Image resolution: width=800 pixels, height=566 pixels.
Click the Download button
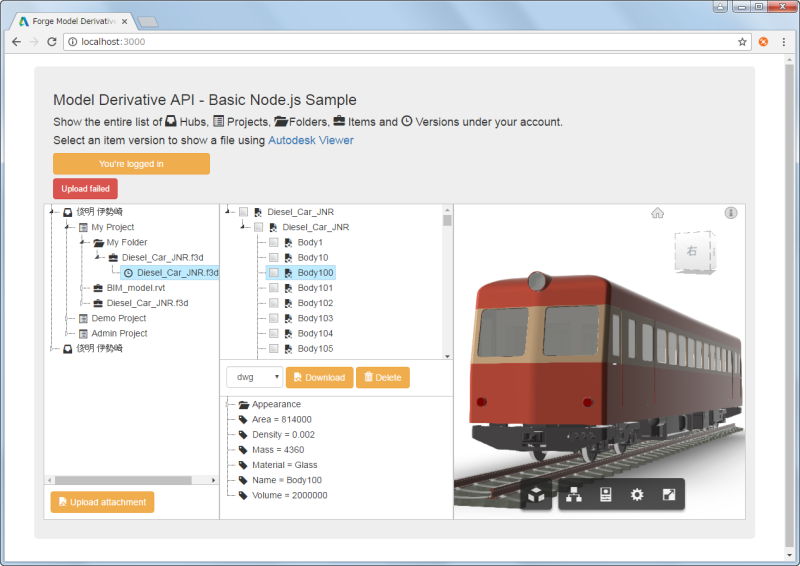tap(319, 377)
